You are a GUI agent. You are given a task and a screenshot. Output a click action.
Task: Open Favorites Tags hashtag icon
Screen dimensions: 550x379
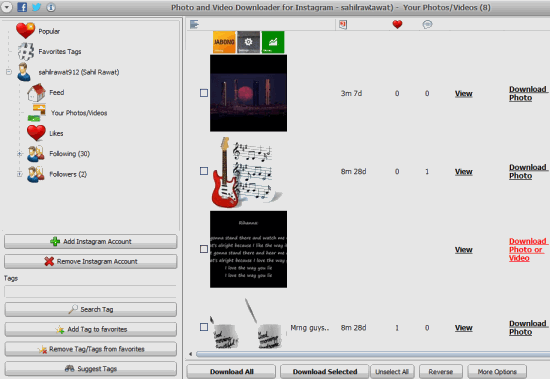(26, 52)
